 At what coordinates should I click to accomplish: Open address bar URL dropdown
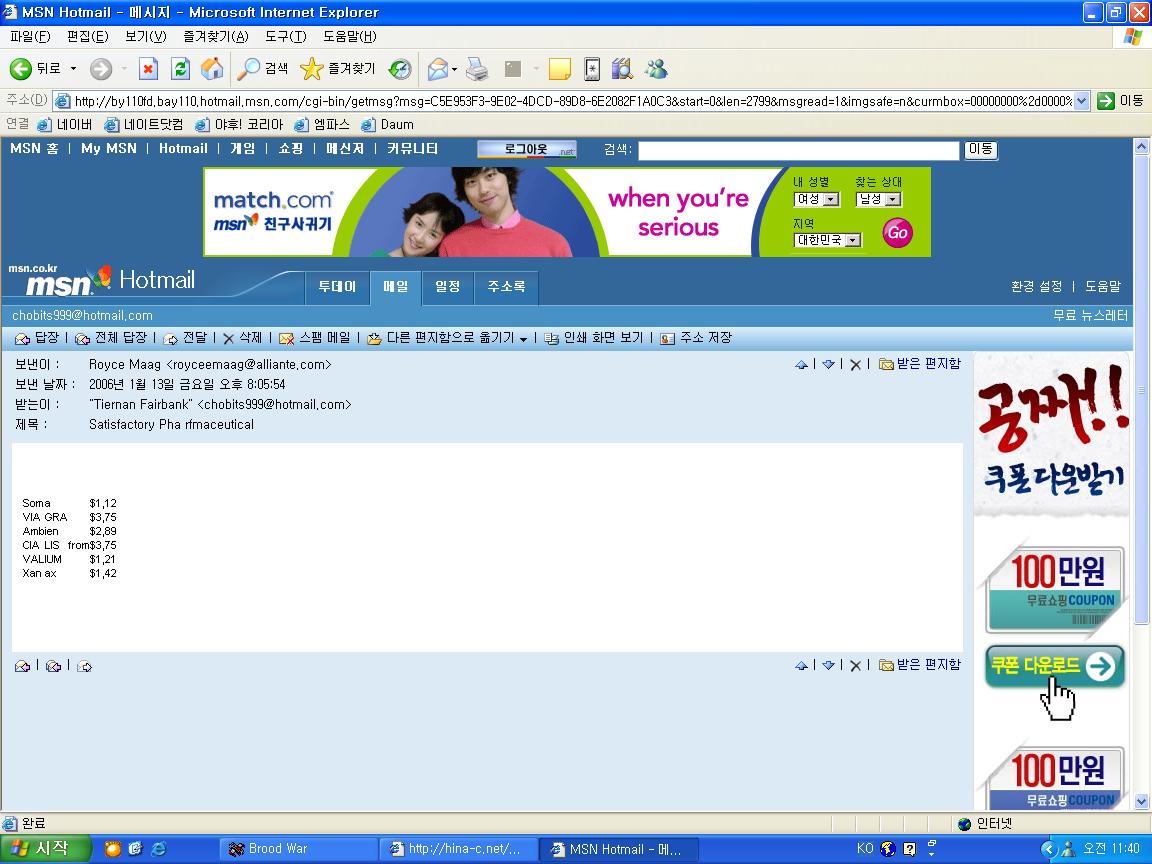1081,101
